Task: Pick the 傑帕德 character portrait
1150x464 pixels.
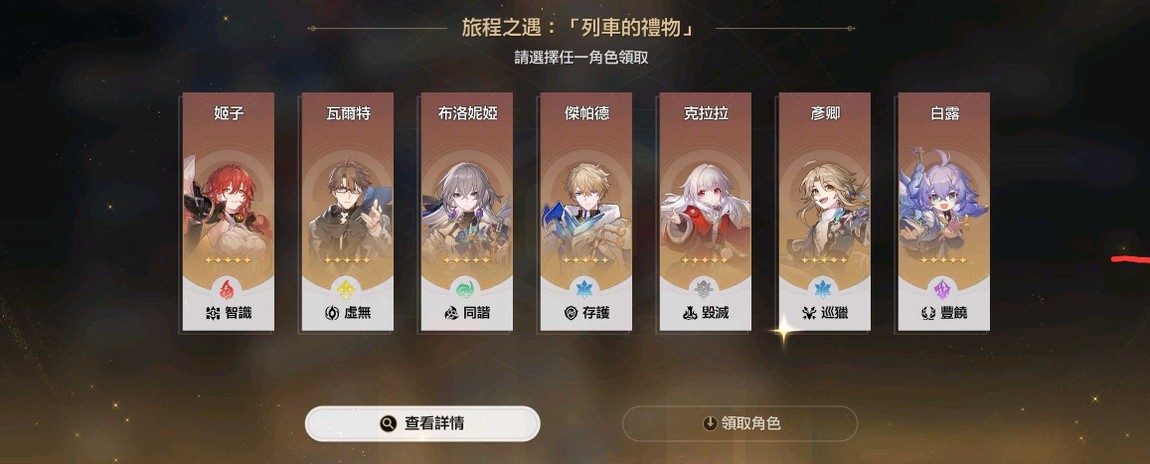Action: pyautogui.click(x=586, y=210)
